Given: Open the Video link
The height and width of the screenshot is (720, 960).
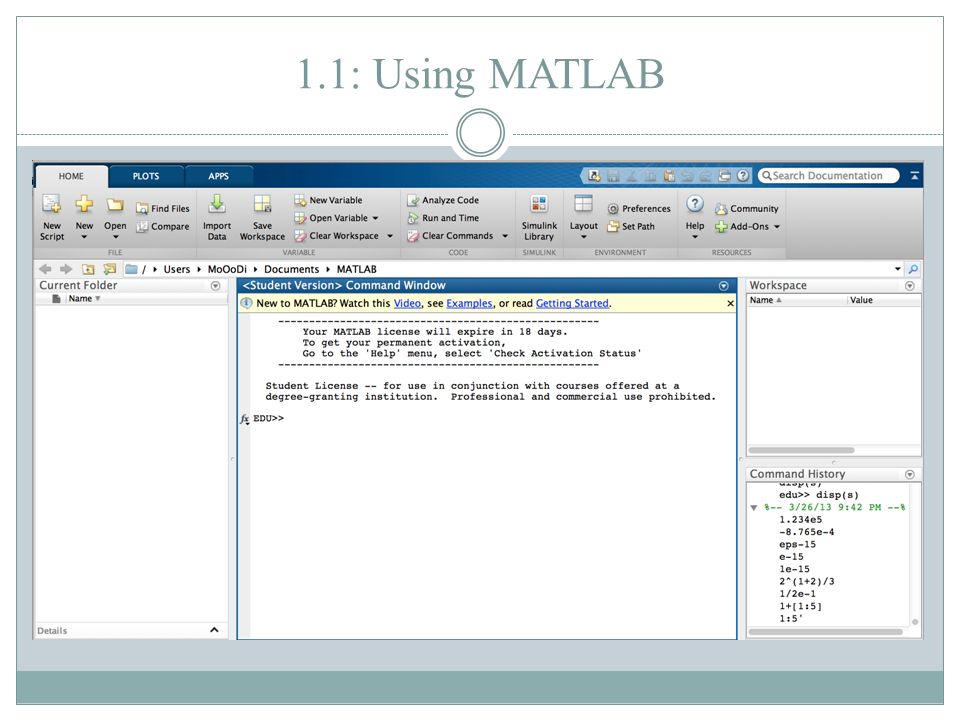Looking at the screenshot, I should 407,304.
